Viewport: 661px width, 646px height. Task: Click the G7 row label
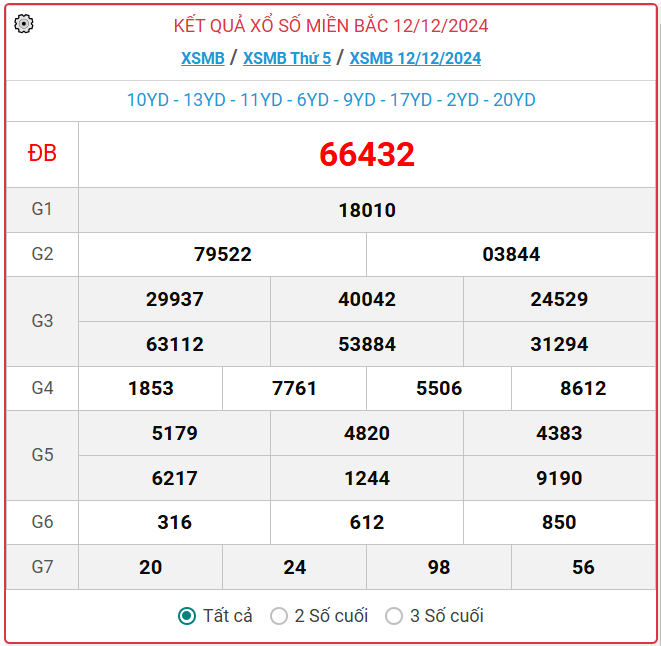pyautogui.click(x=42, y=567)
